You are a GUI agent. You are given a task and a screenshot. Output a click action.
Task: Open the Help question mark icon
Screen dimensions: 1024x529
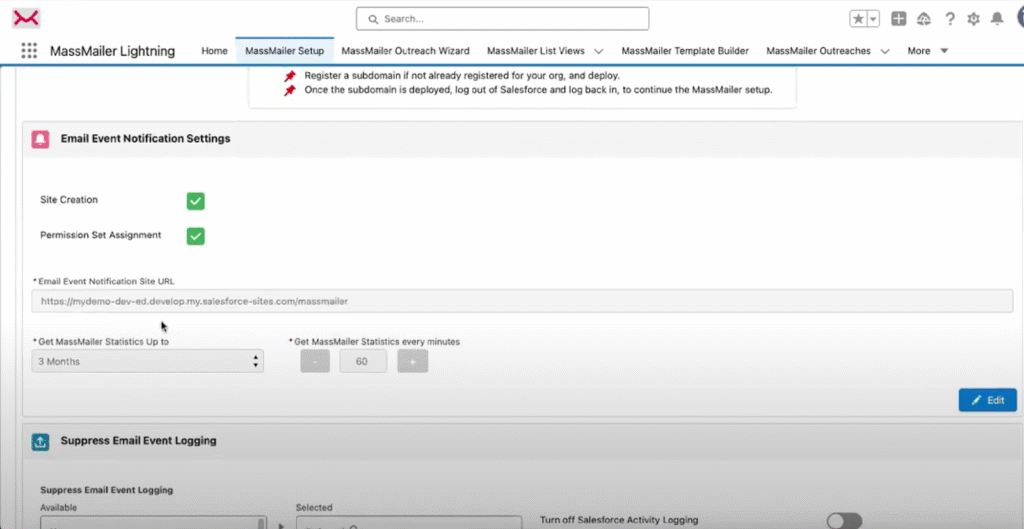point(950,19)
